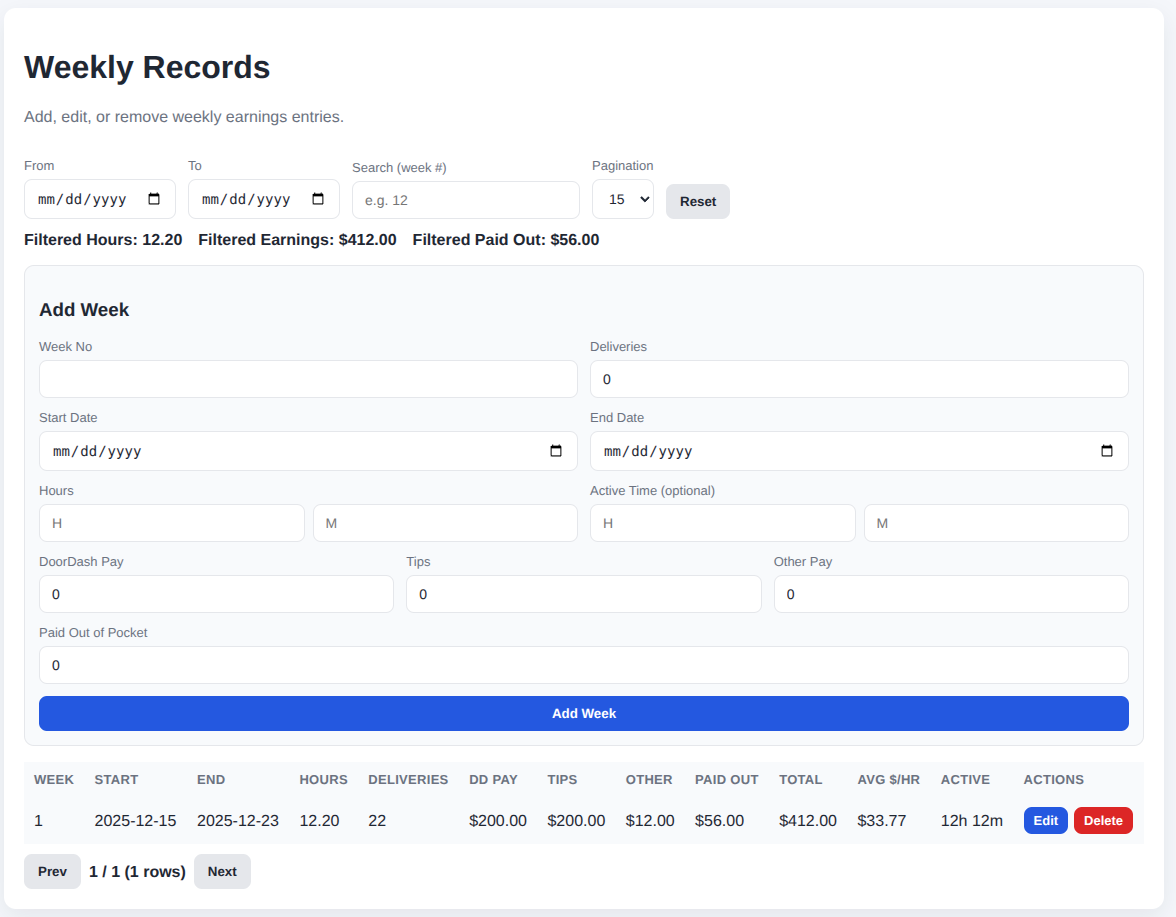Screen dimensions: 1176x917
Task: Click the blue Add Week button
Action: 583,714
